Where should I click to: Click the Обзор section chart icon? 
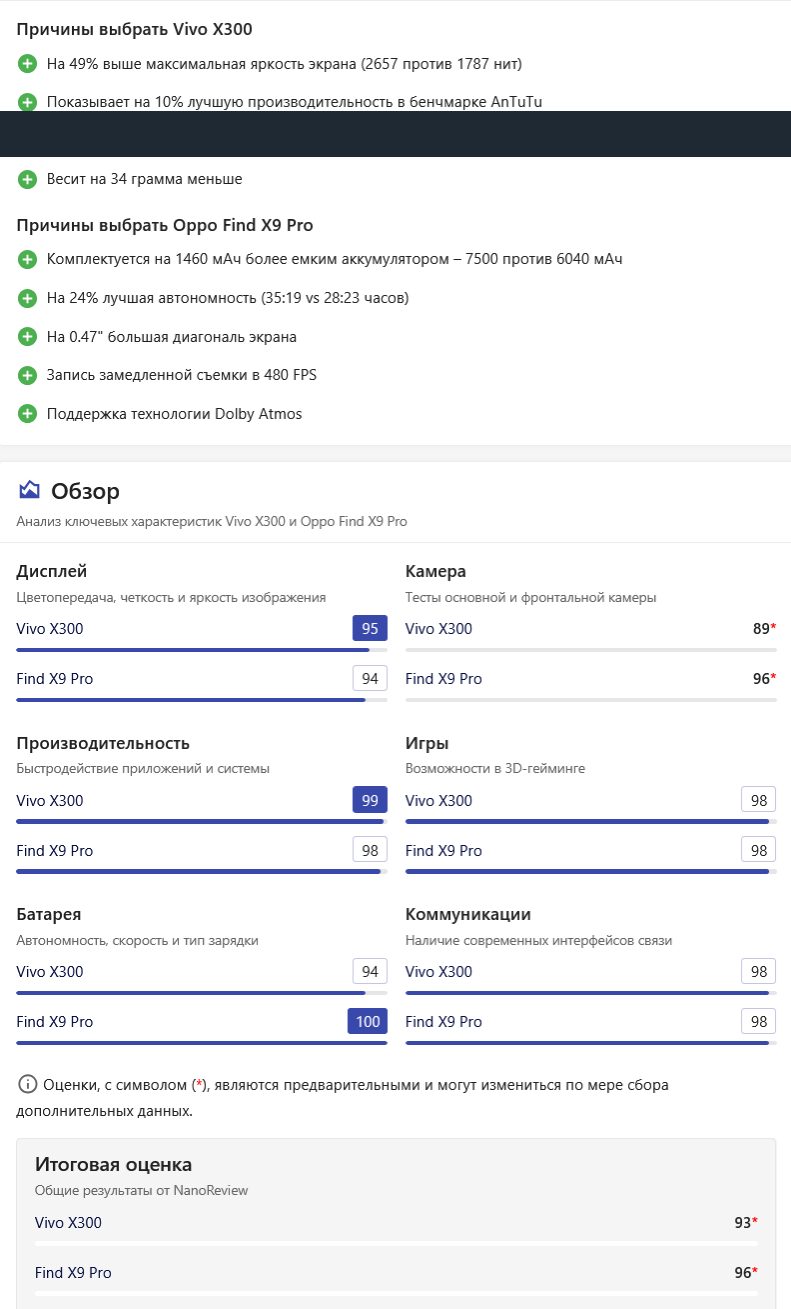(29, 490)
